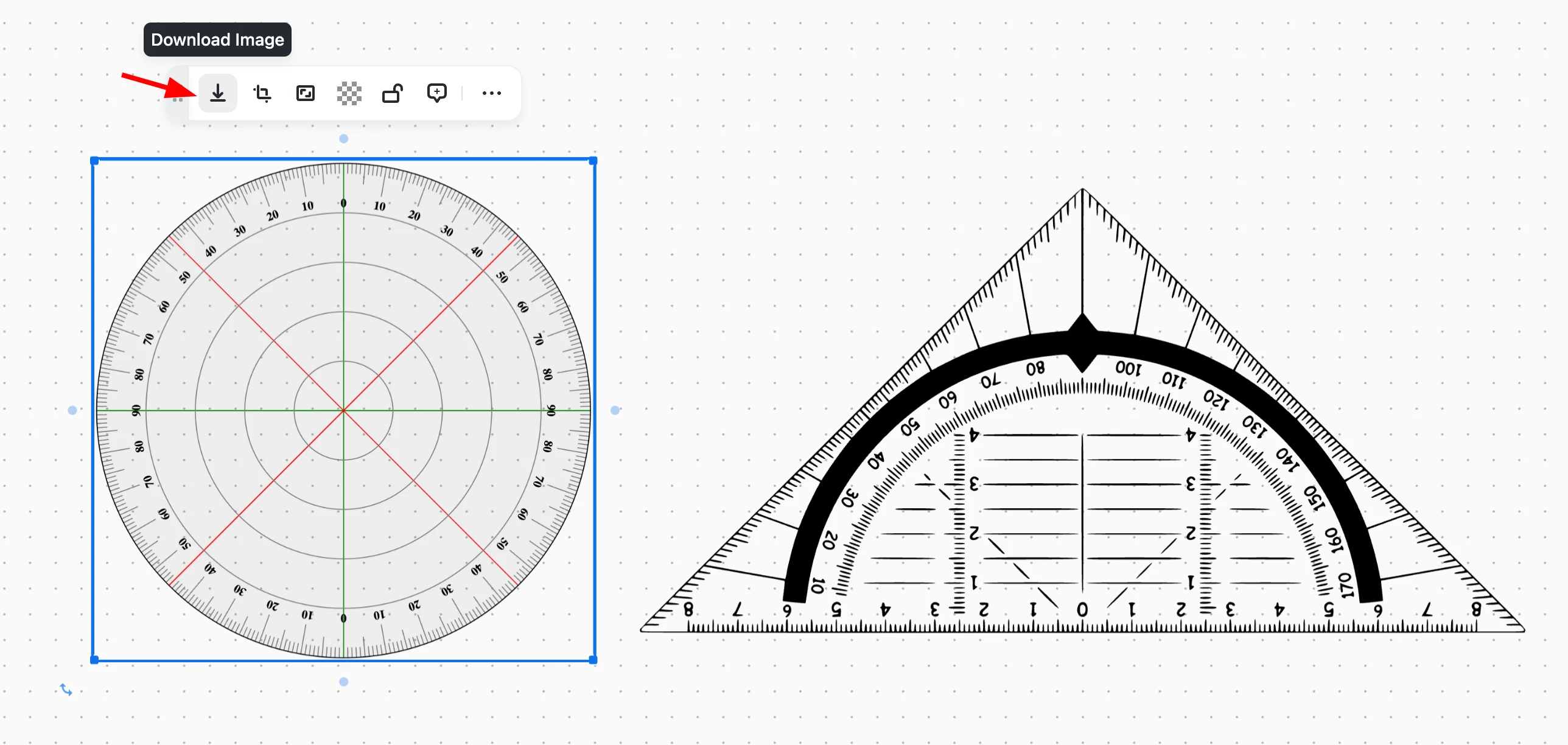Click the top-right corner resize handle
Screen dimensions: 1568x745
click(593, 161)
